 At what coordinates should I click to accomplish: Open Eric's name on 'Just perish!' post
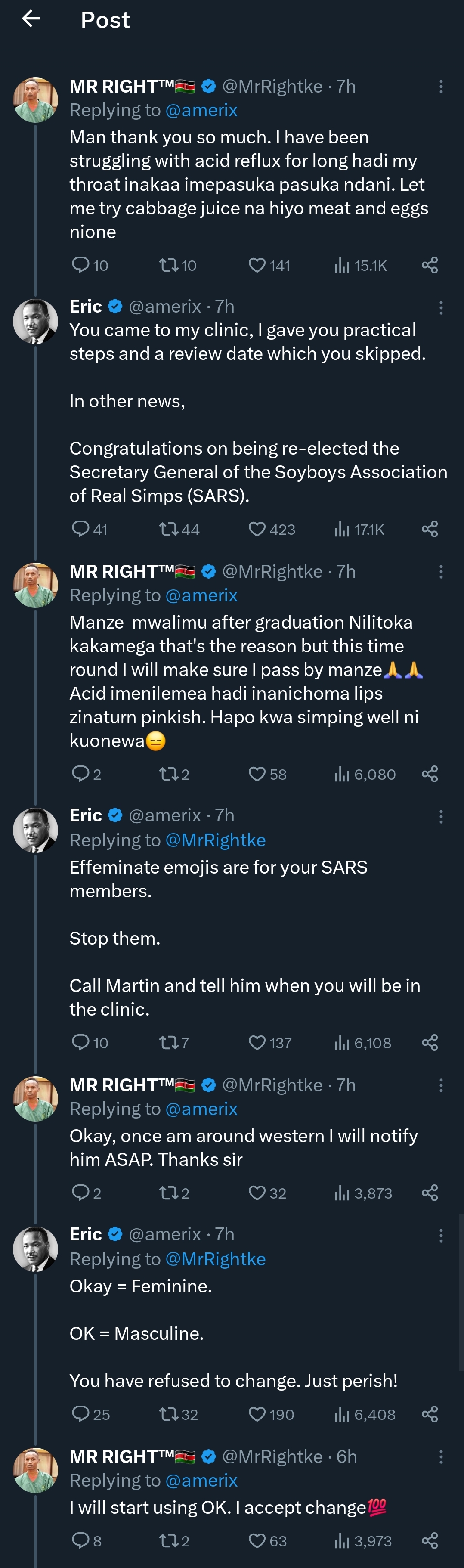86,1234
